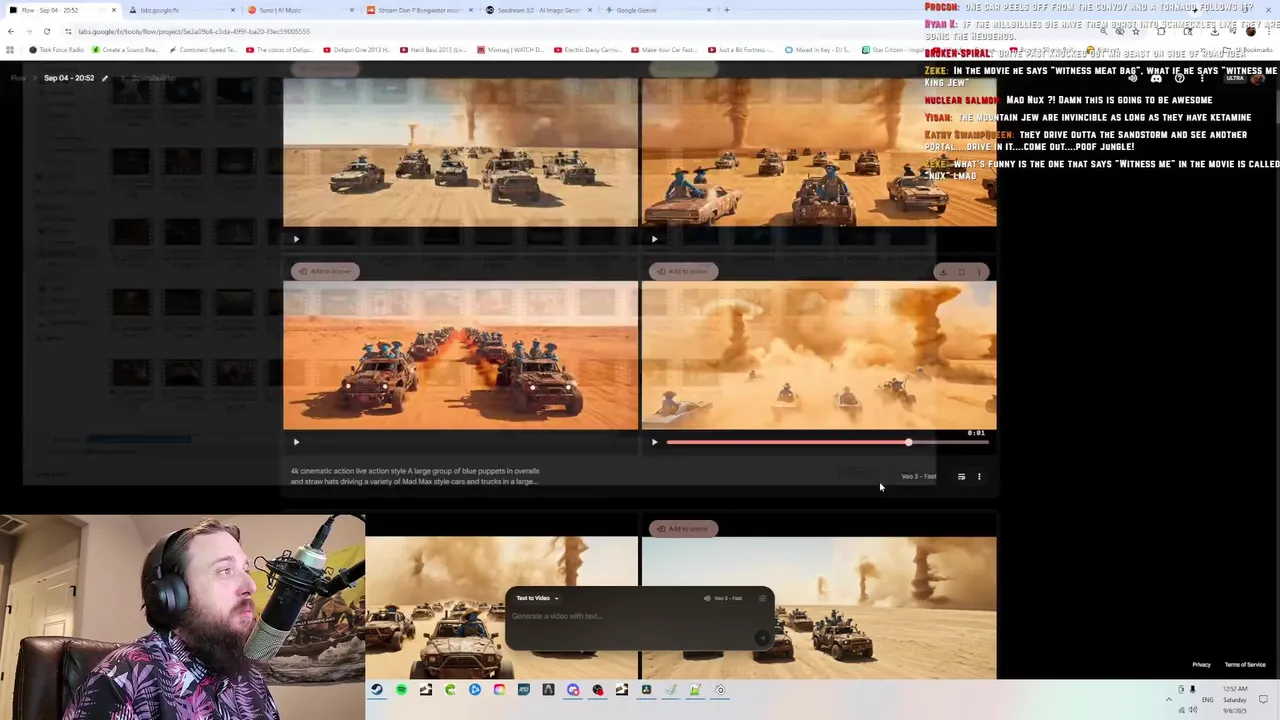The height and width of the screenshot is (720, 1280).
Task: Open Steam from the taskbar
Action: click(x=377, y=690)
